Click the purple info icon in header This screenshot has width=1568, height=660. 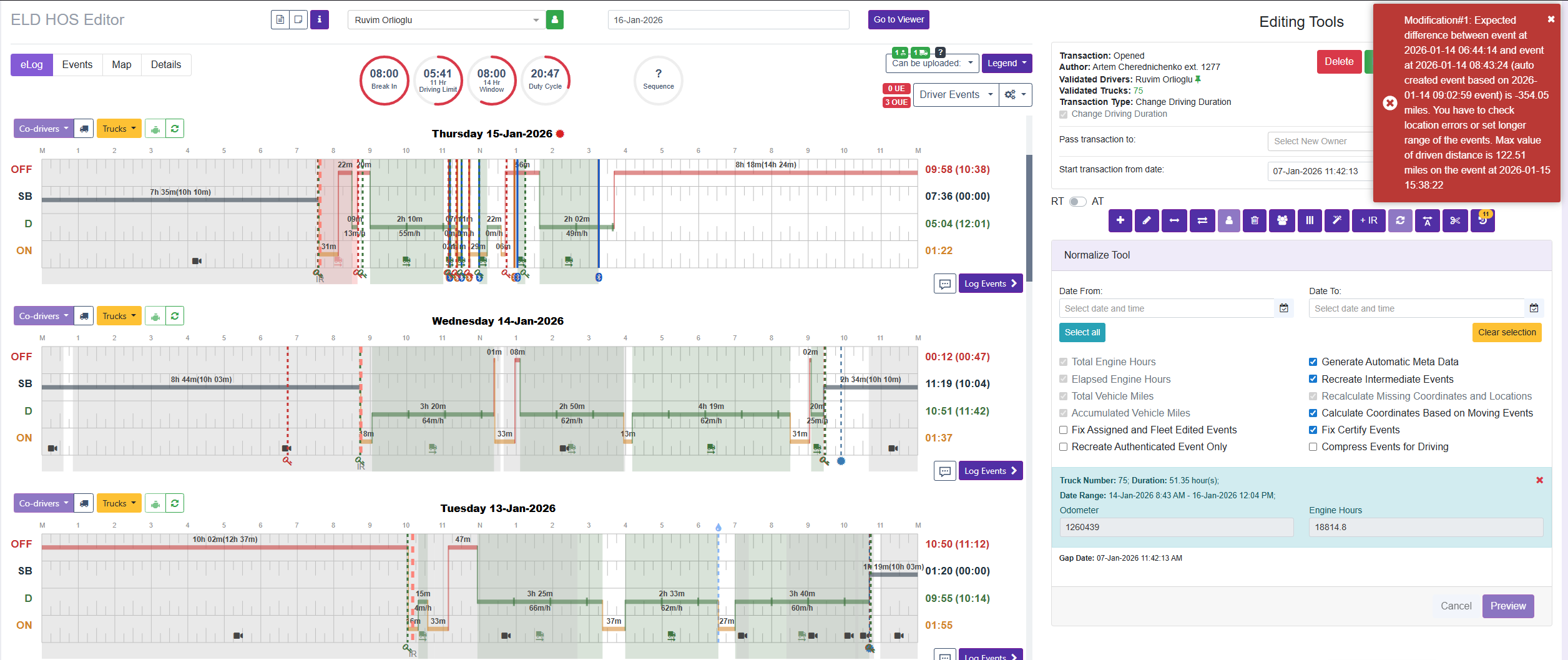(320, 20)
